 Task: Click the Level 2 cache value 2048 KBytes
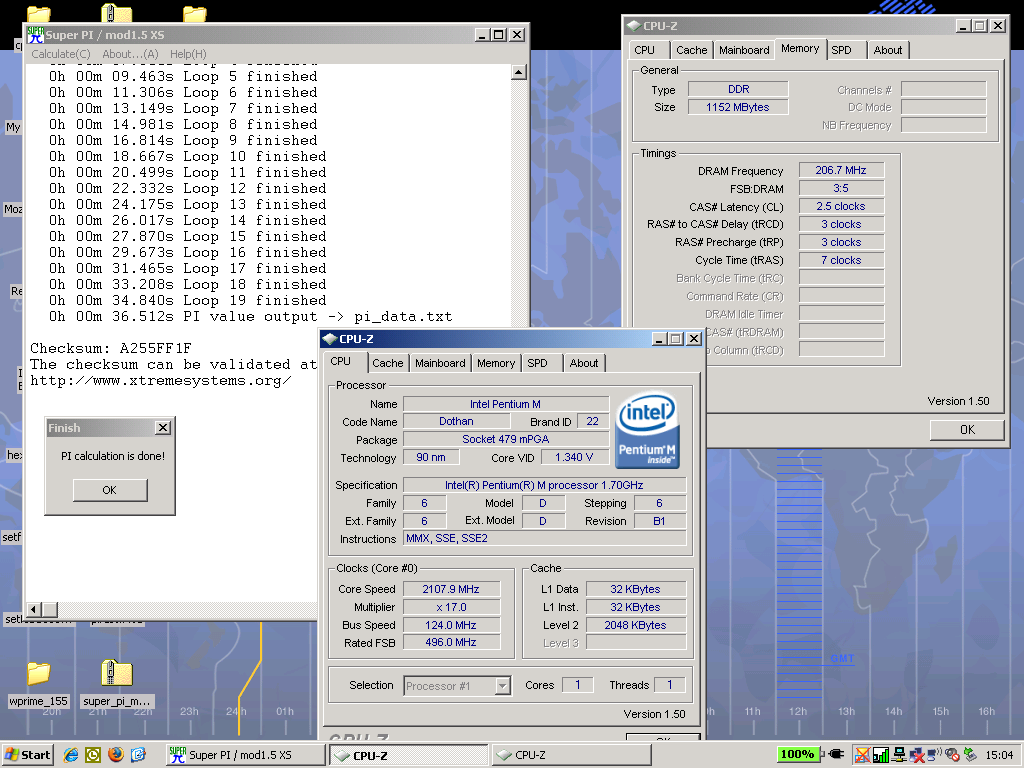click(636, 625)
